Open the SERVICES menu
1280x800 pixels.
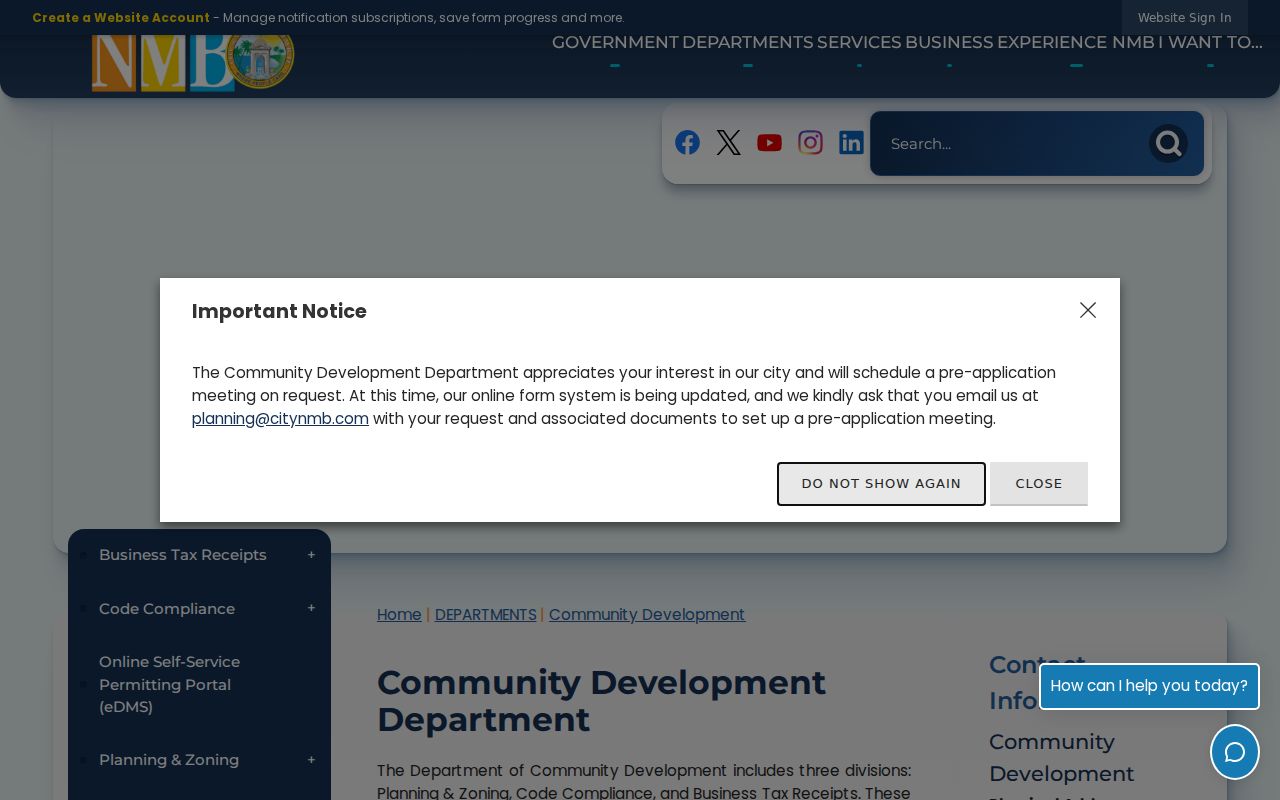pos(859,42)
